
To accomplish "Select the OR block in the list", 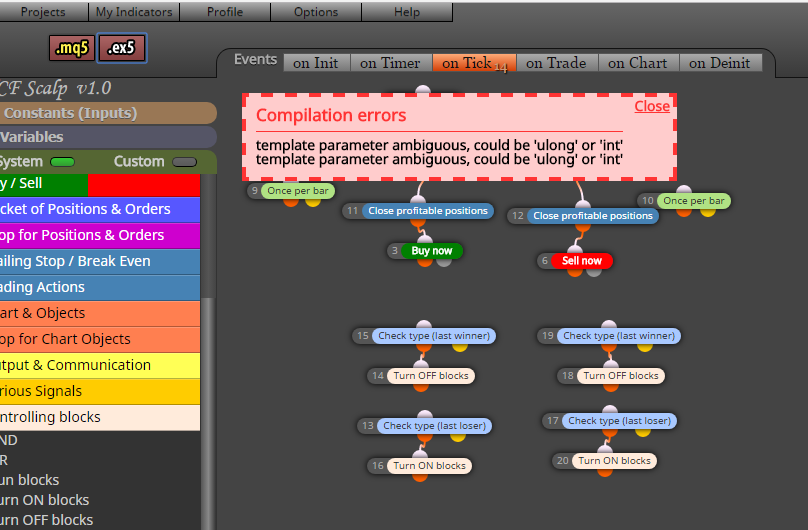I will point(4,460).
